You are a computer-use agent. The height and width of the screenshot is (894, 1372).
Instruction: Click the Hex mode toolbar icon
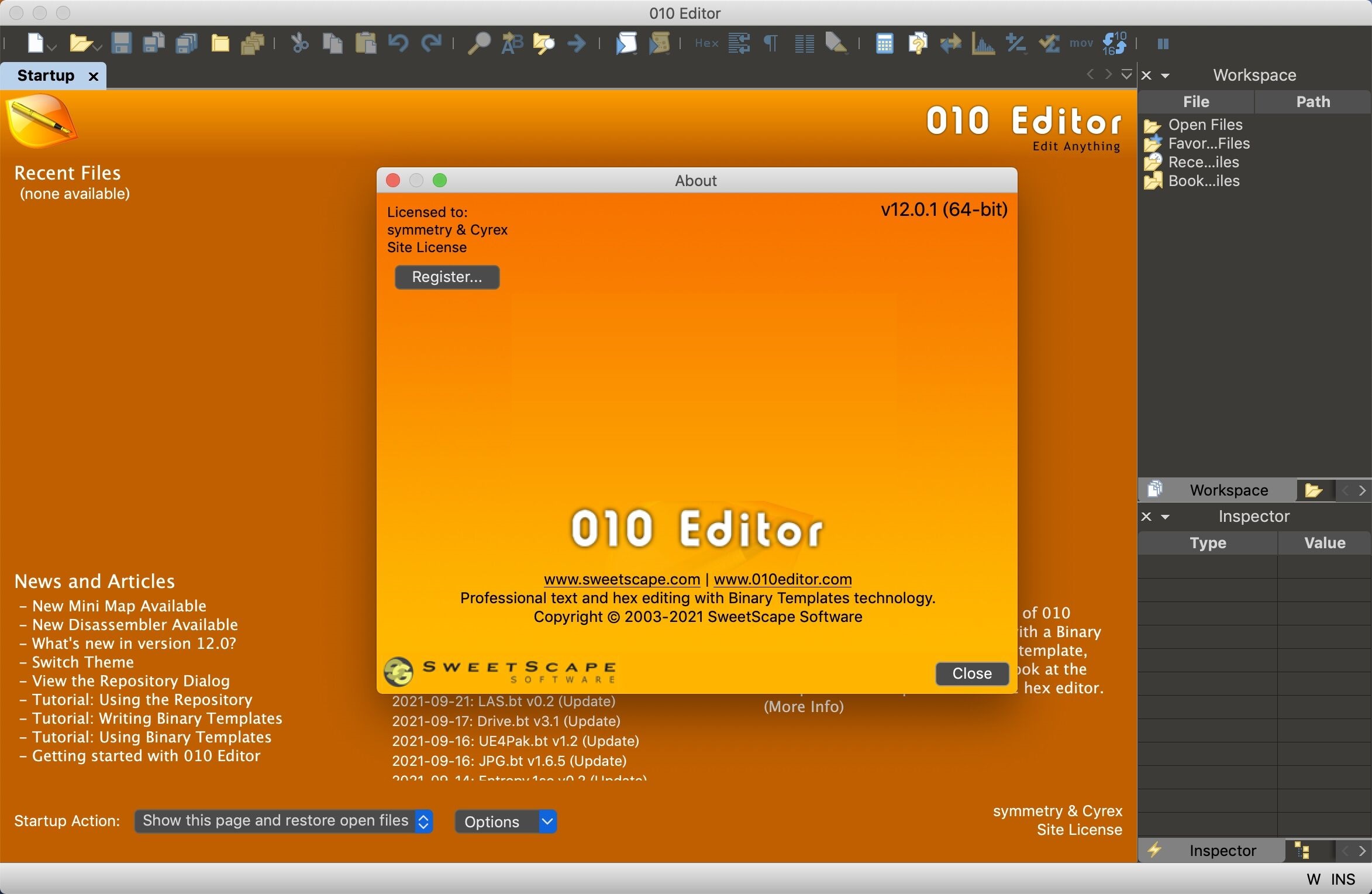coord(707,43)
